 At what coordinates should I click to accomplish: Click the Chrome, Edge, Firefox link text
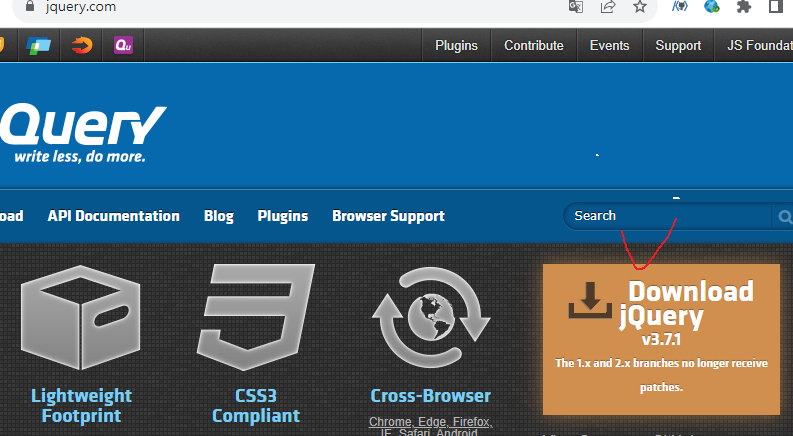(x=430, y=421)
